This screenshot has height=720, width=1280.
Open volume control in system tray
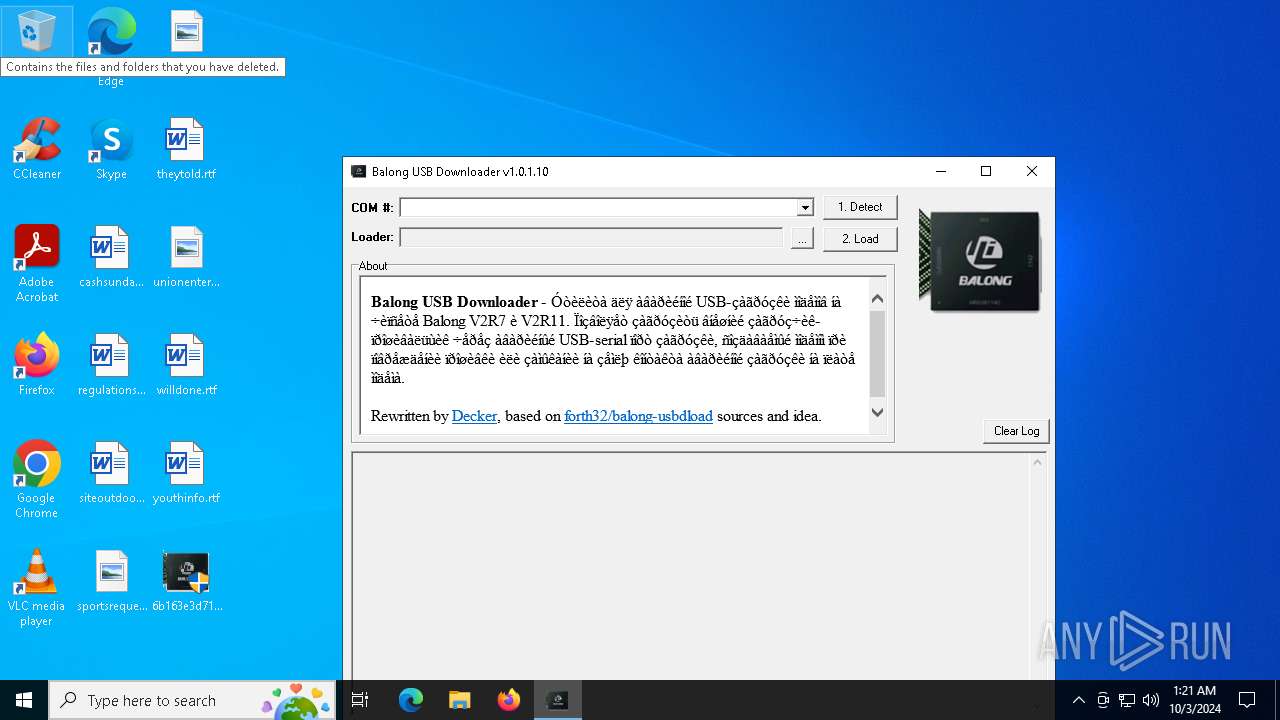coord(1151,700)
